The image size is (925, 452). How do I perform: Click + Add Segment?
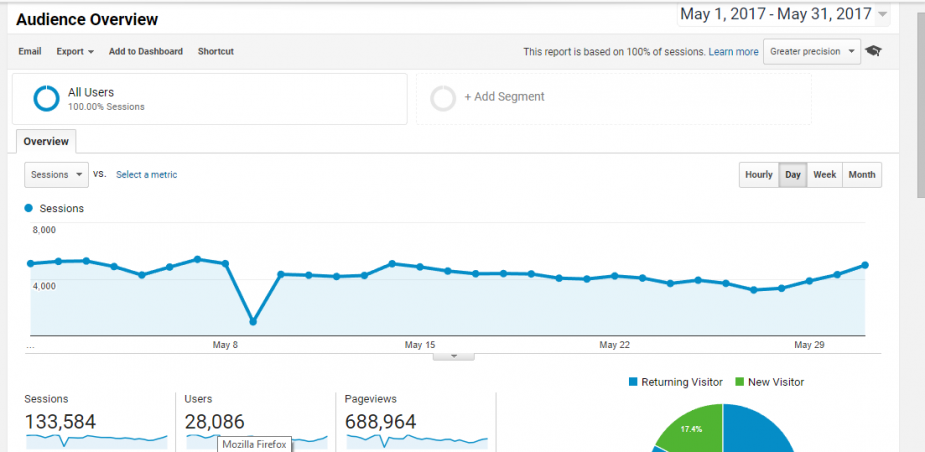[504, 97]
